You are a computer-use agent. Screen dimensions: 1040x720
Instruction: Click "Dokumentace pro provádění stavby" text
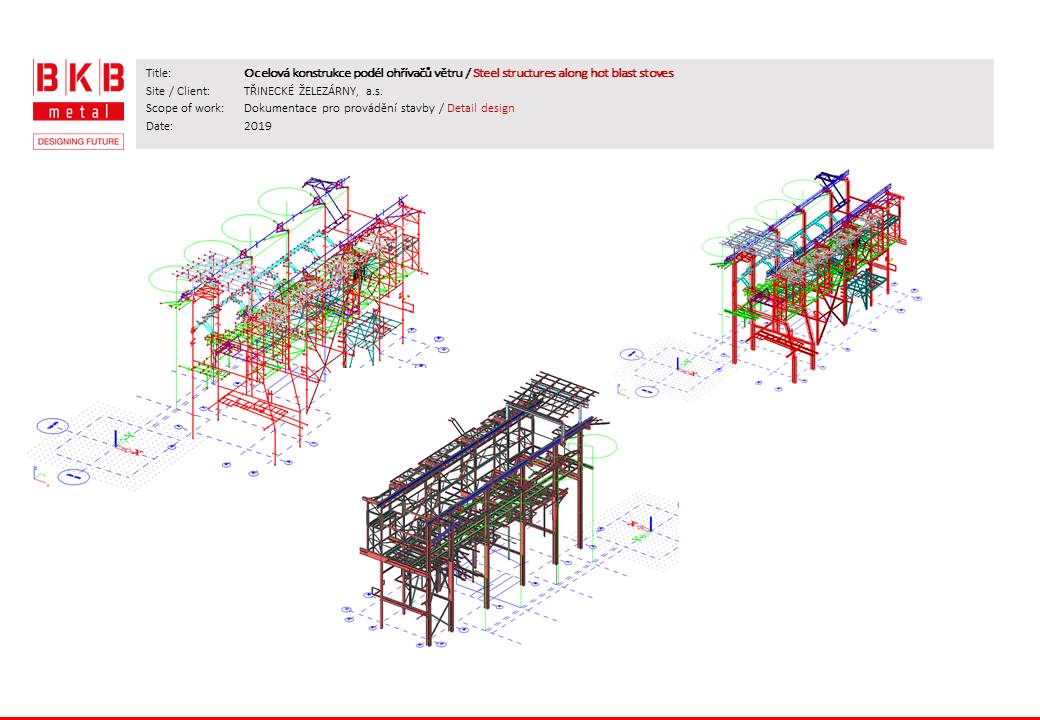point(339,108)
